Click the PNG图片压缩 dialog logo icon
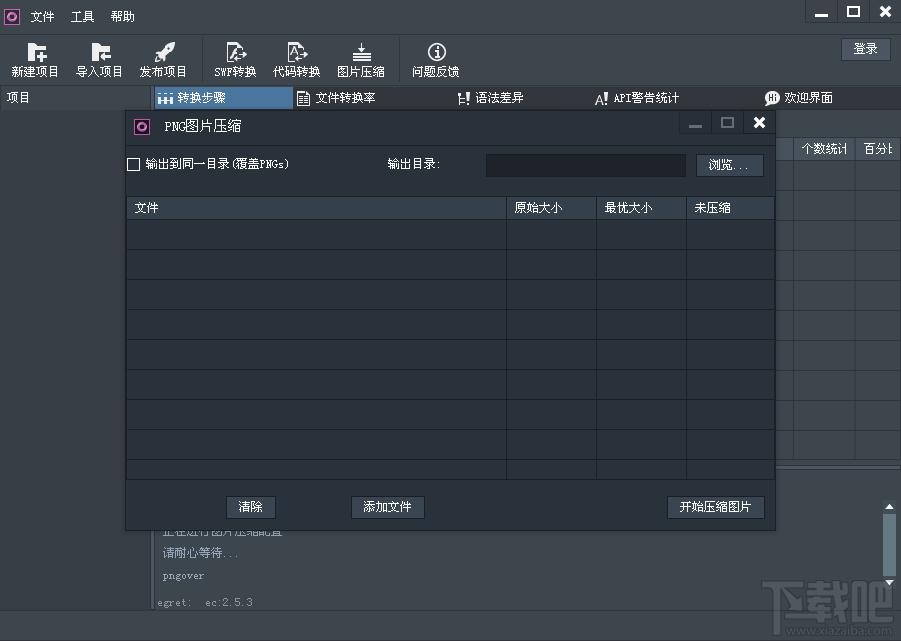901x641 pixels. click(x=142, y=126)
